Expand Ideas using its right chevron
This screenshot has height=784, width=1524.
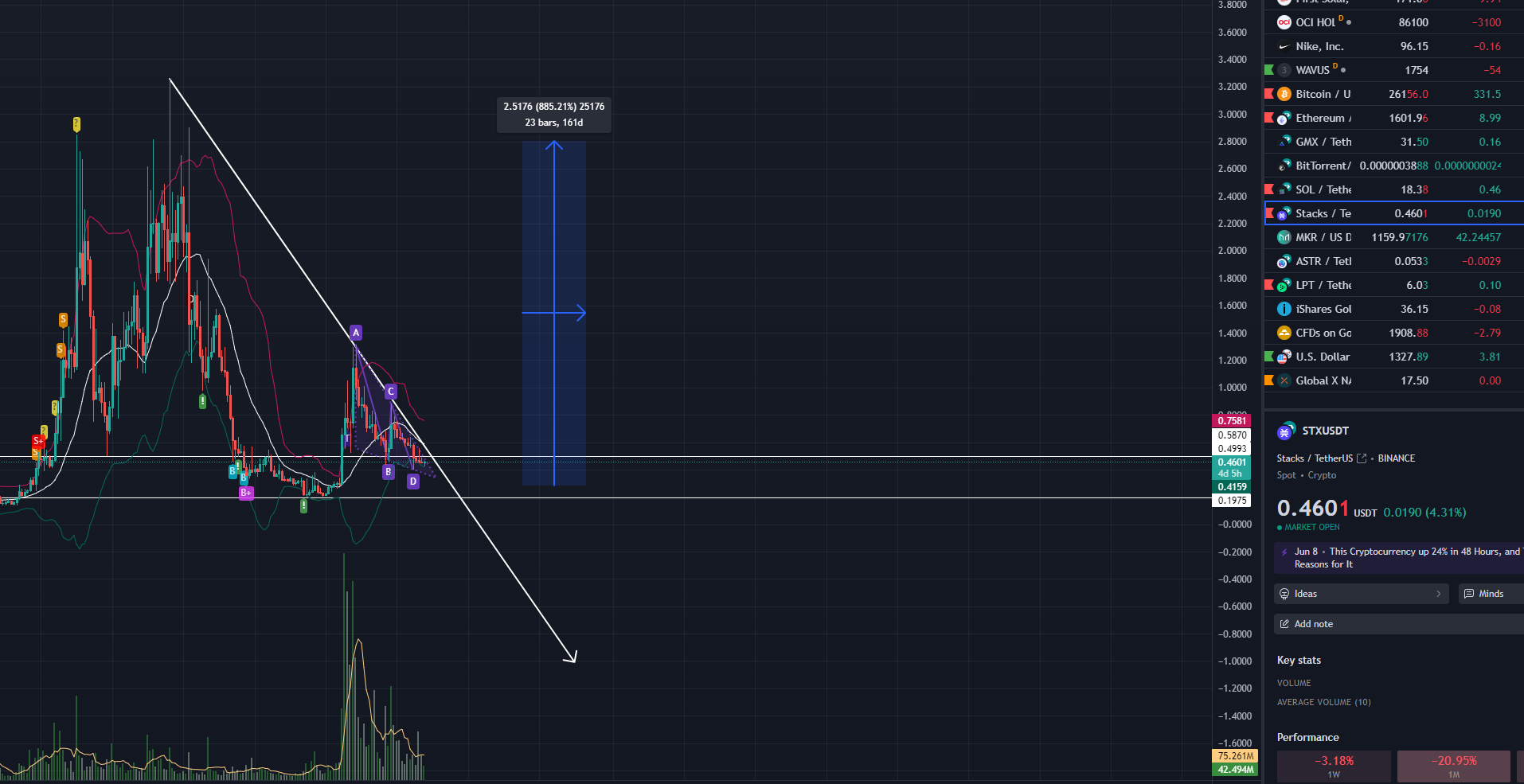pyautogui.click(x=1438, y=594)
